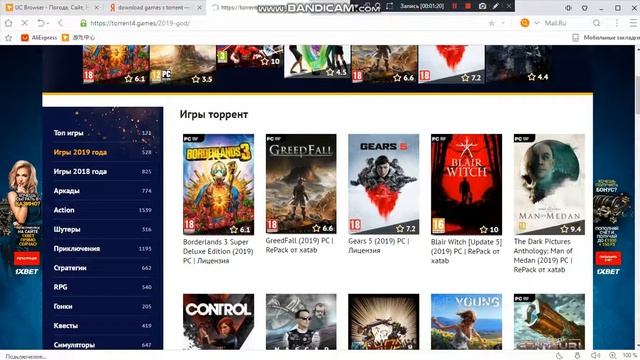Click the Control game cover
The height and width of the screenshot is (360, 640).
click(x=218, y=322)
